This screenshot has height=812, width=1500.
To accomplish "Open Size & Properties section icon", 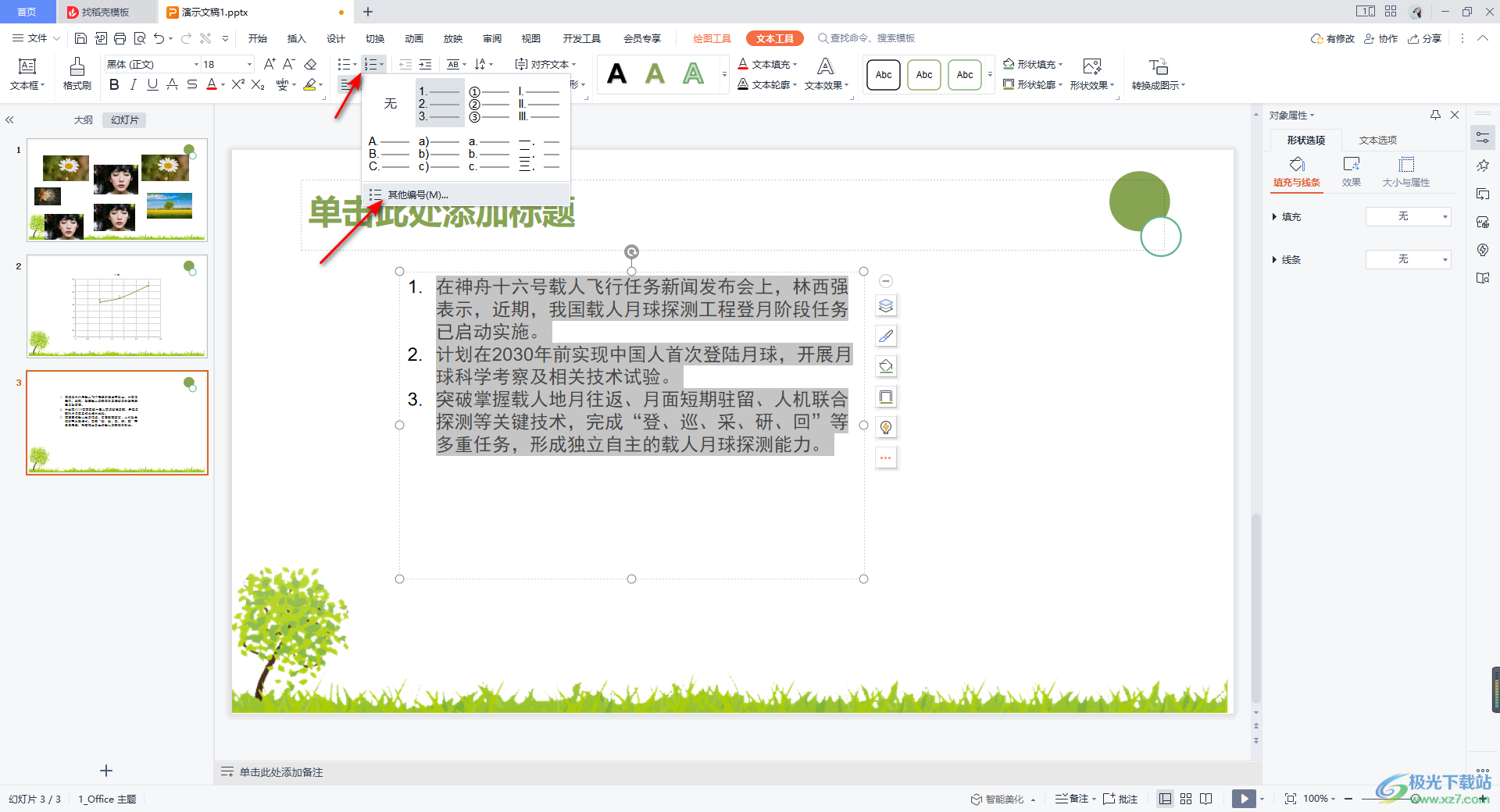I will (x=1406, y=172).
